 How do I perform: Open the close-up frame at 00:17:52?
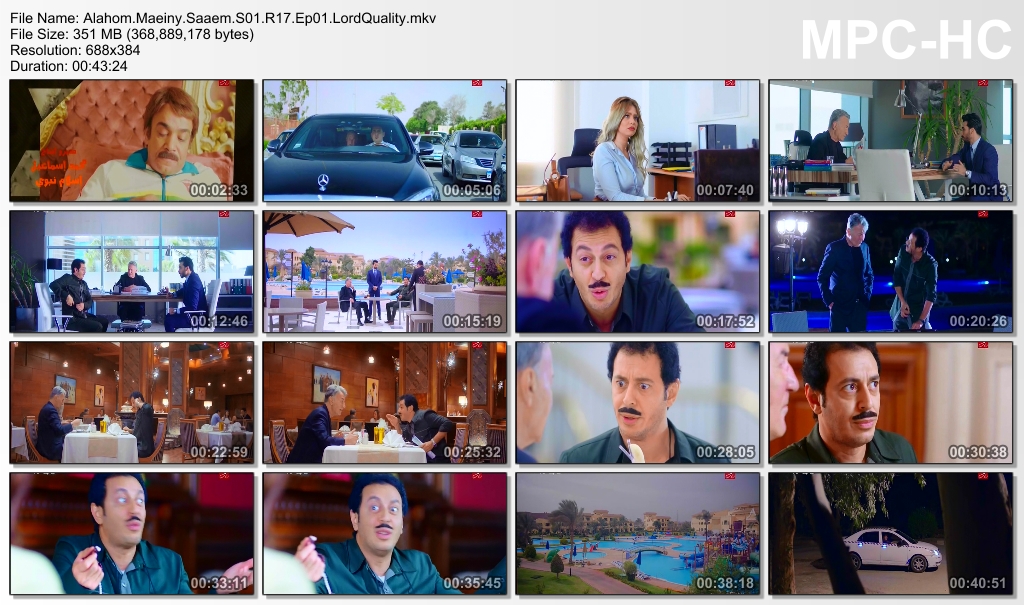pyautogui.click(x=637, y=271)
